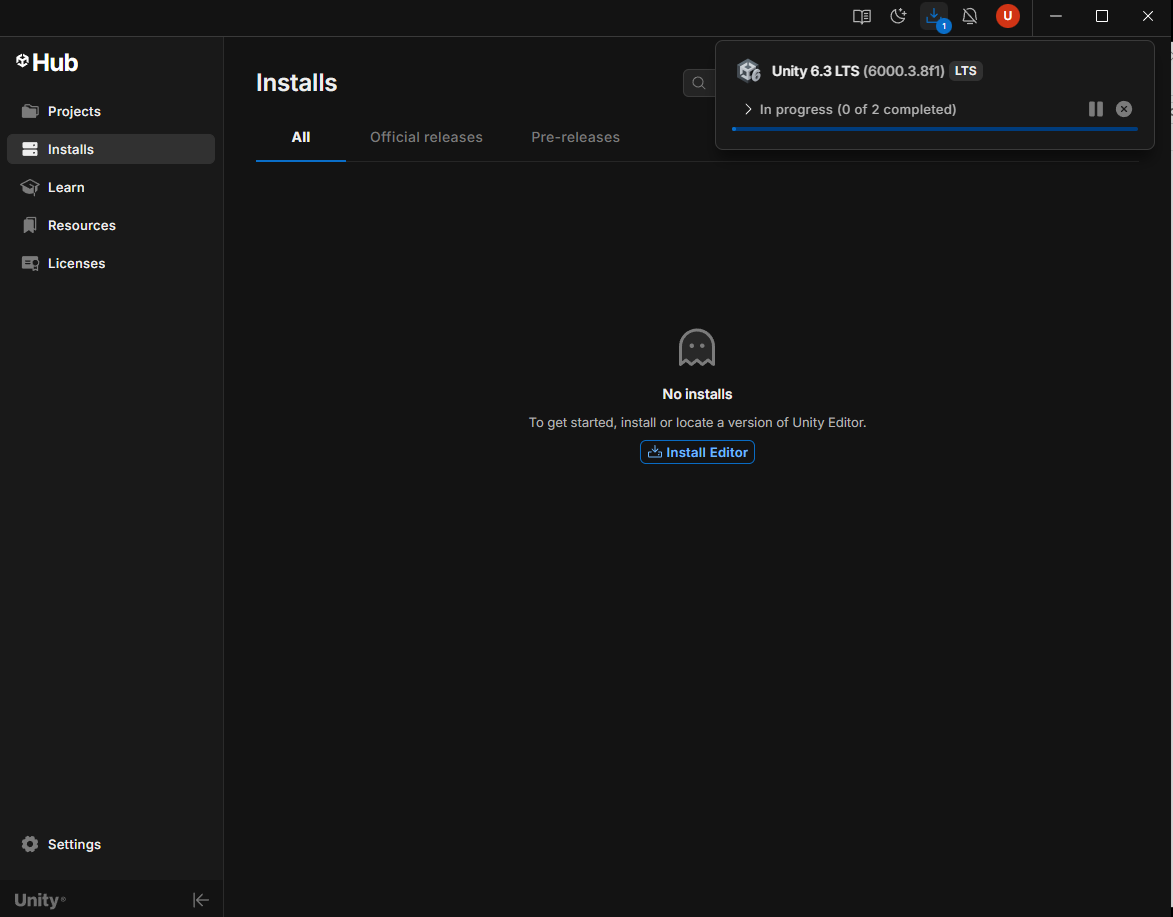The height and width of the screenshot is (917, 1173).
Task: Click the LTS badge label
Action: (966, 71)
